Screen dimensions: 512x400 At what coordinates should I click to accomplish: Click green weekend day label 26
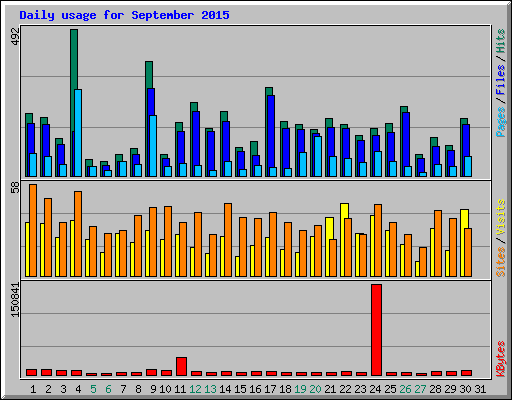[x=405, y=389]
